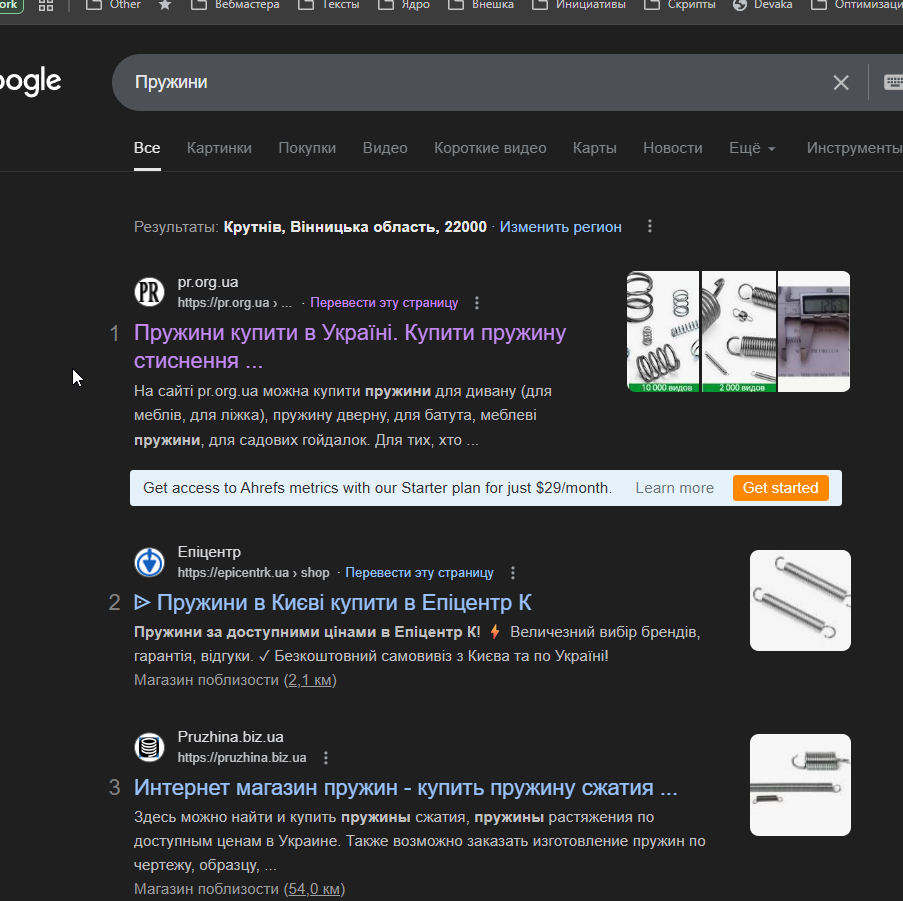Click the Епіцентр springs thumbnail image

800,600
